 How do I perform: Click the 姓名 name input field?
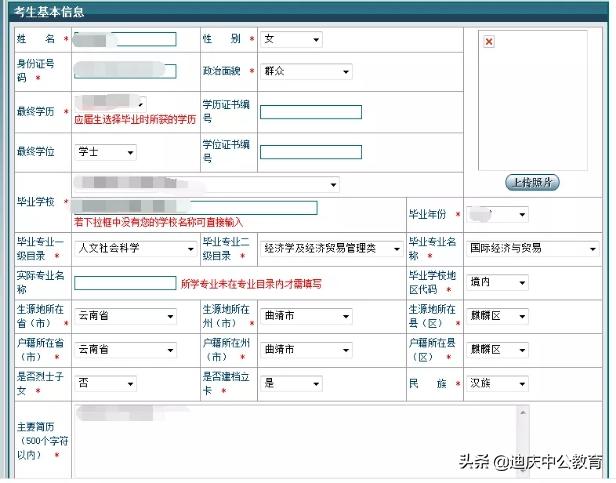pyautogui.click(x=125, y=39)
